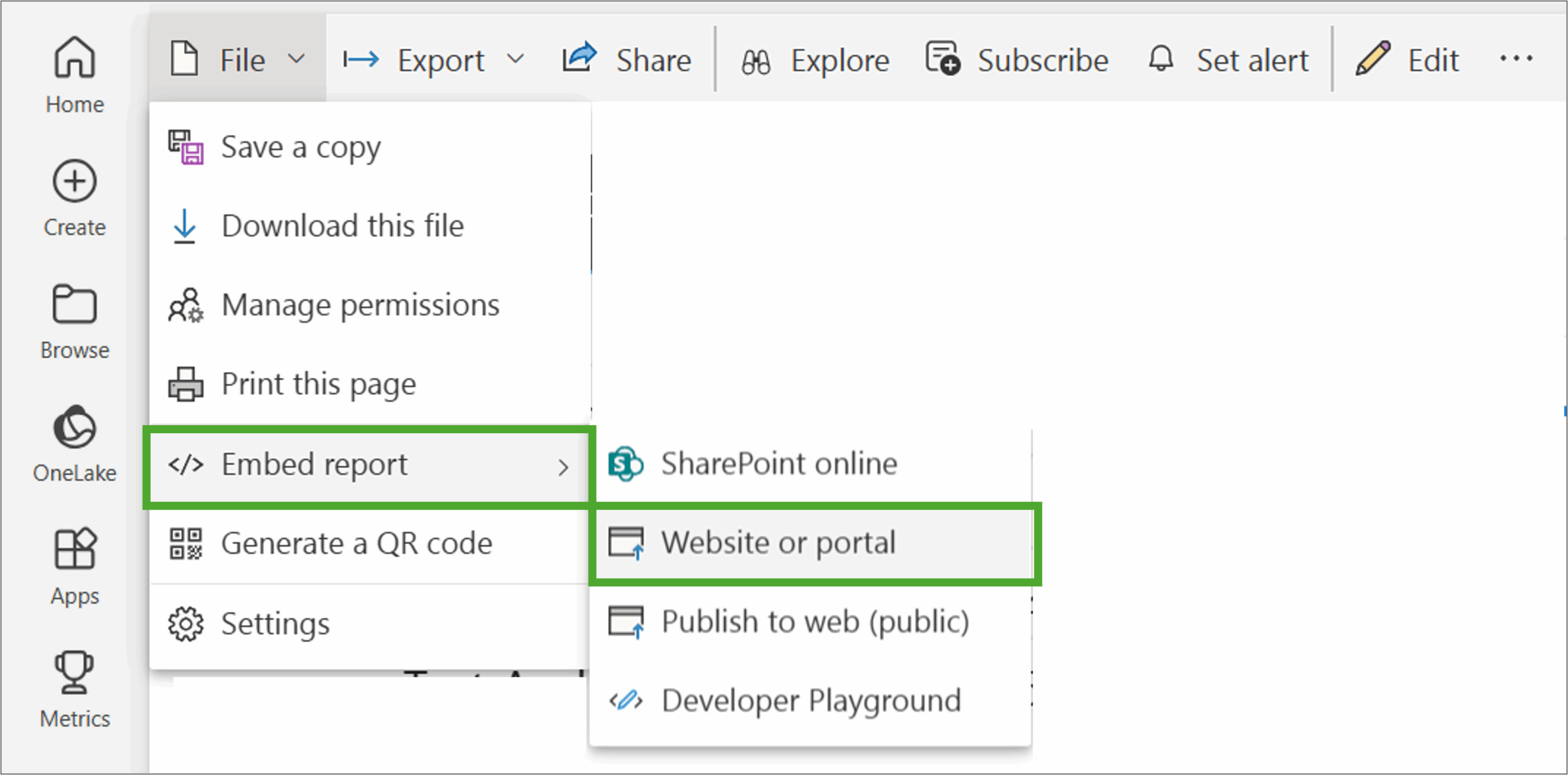This screenshot has height=775, width=1568.
Task: Click the Explore binoculars icon
Action: click(756, 61)
